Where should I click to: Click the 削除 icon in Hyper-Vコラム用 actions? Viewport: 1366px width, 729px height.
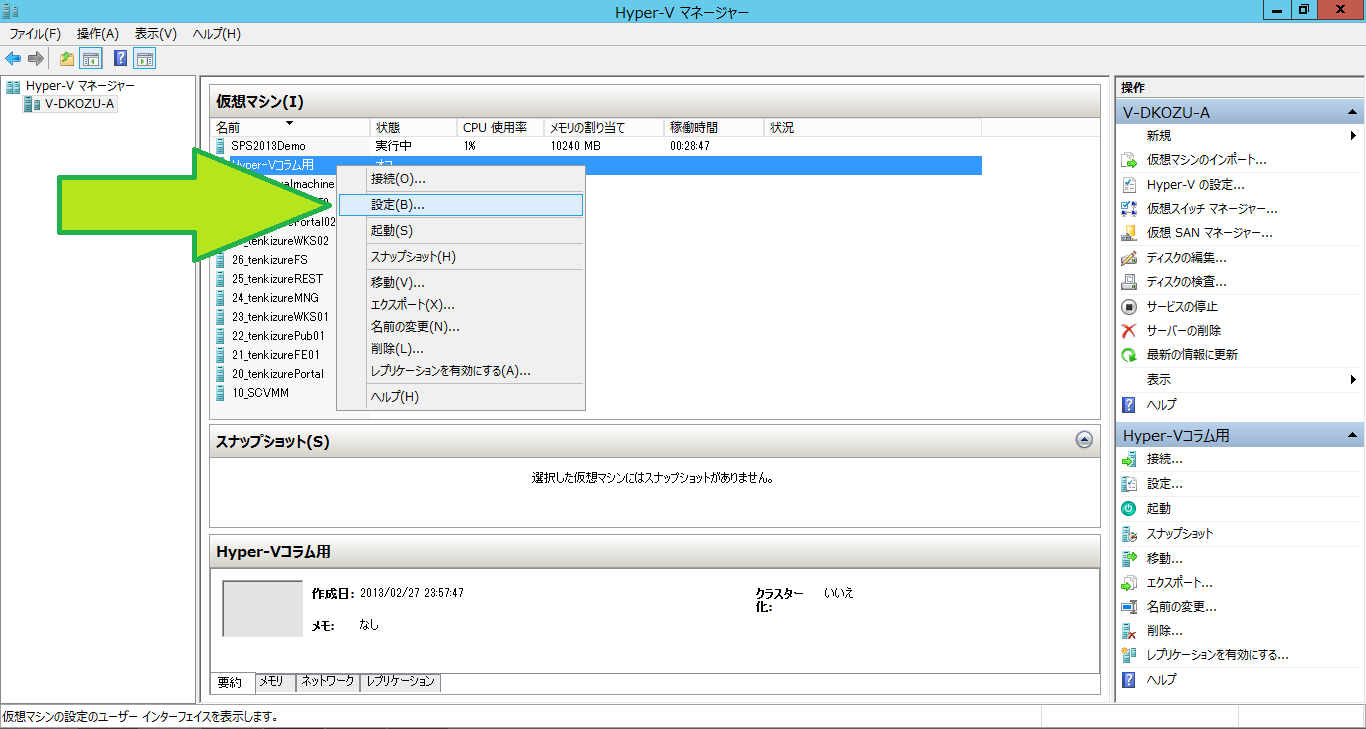click(1129, 631)
